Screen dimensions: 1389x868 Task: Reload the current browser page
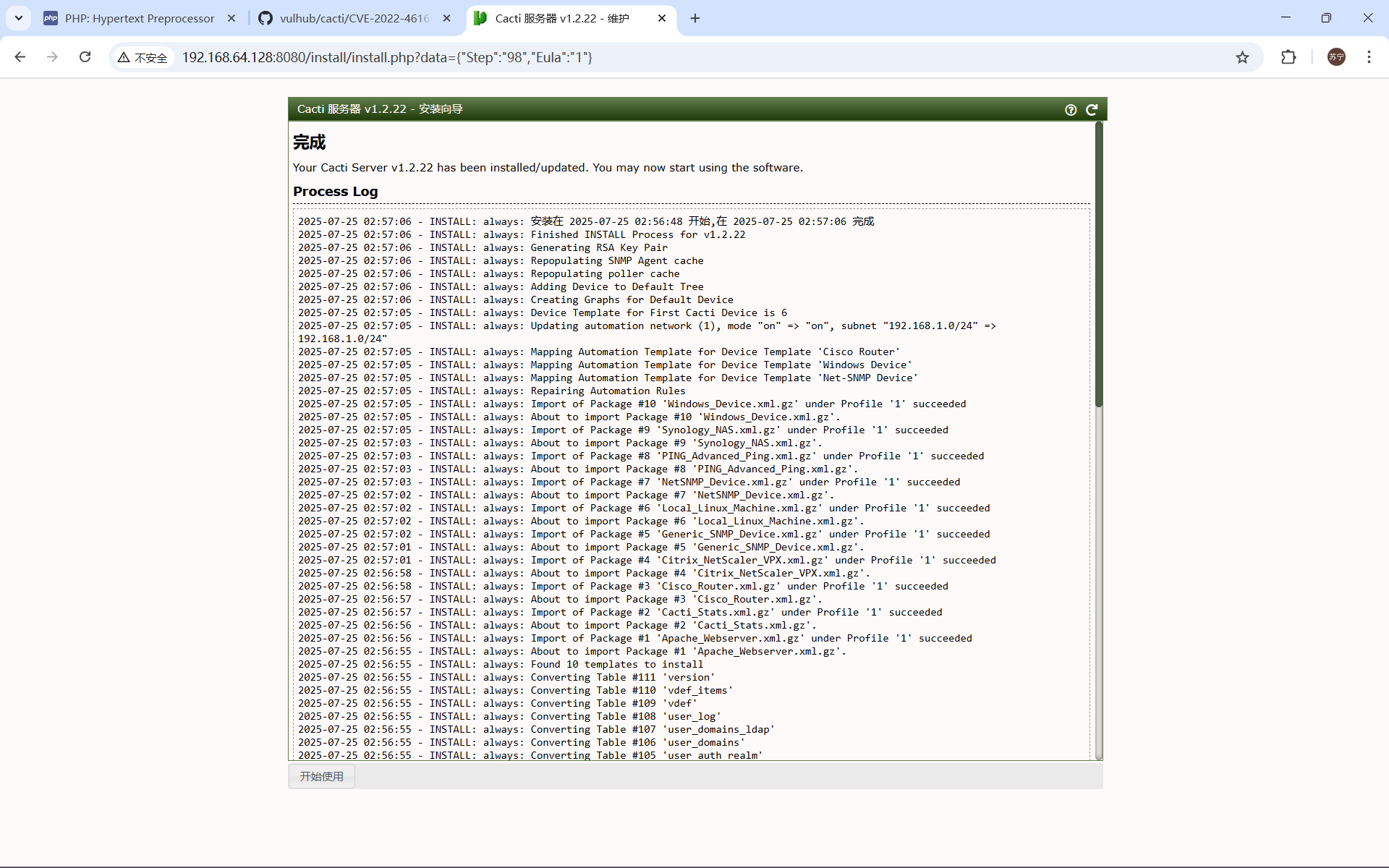coord(85,57)
